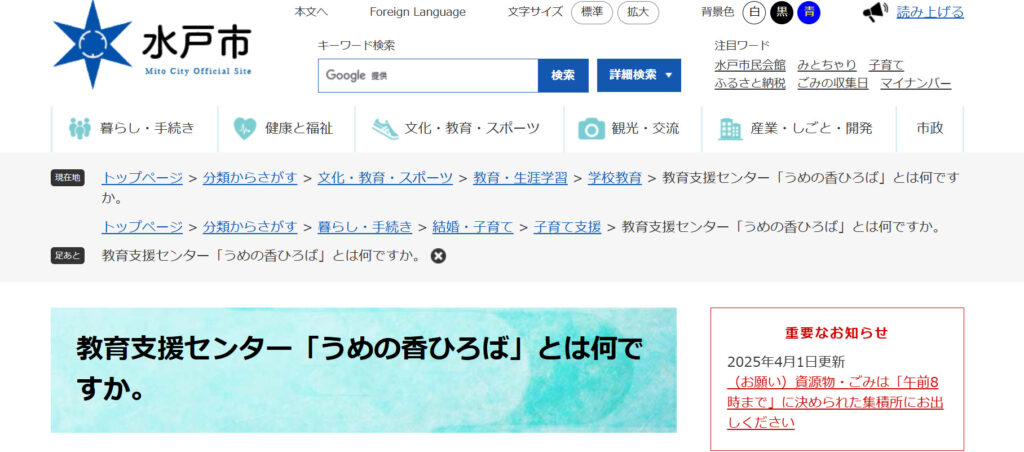Screen dimensions: 1024x452
Task: Click the camera icon for 観光・交流
Action: point(592,128)
